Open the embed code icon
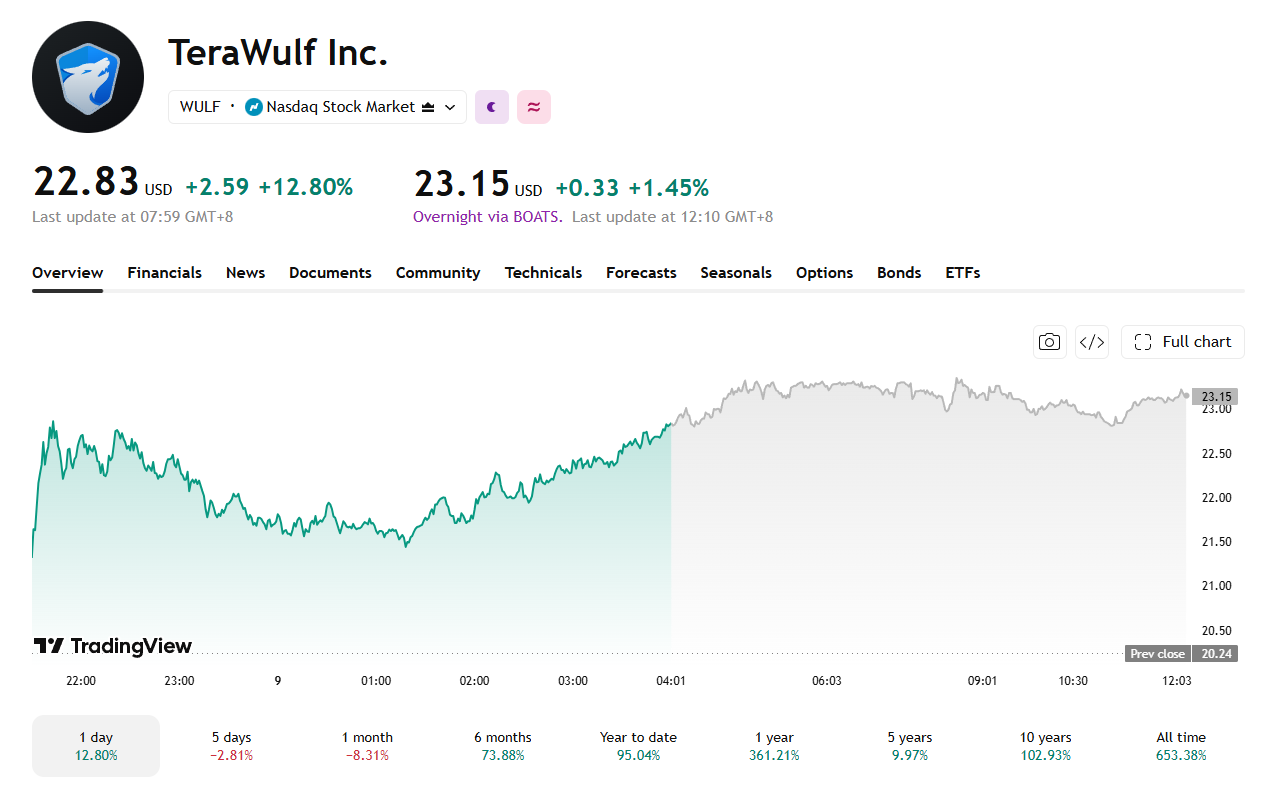1277x788 pixels. pyautogui.click(x=1091, y=342)
